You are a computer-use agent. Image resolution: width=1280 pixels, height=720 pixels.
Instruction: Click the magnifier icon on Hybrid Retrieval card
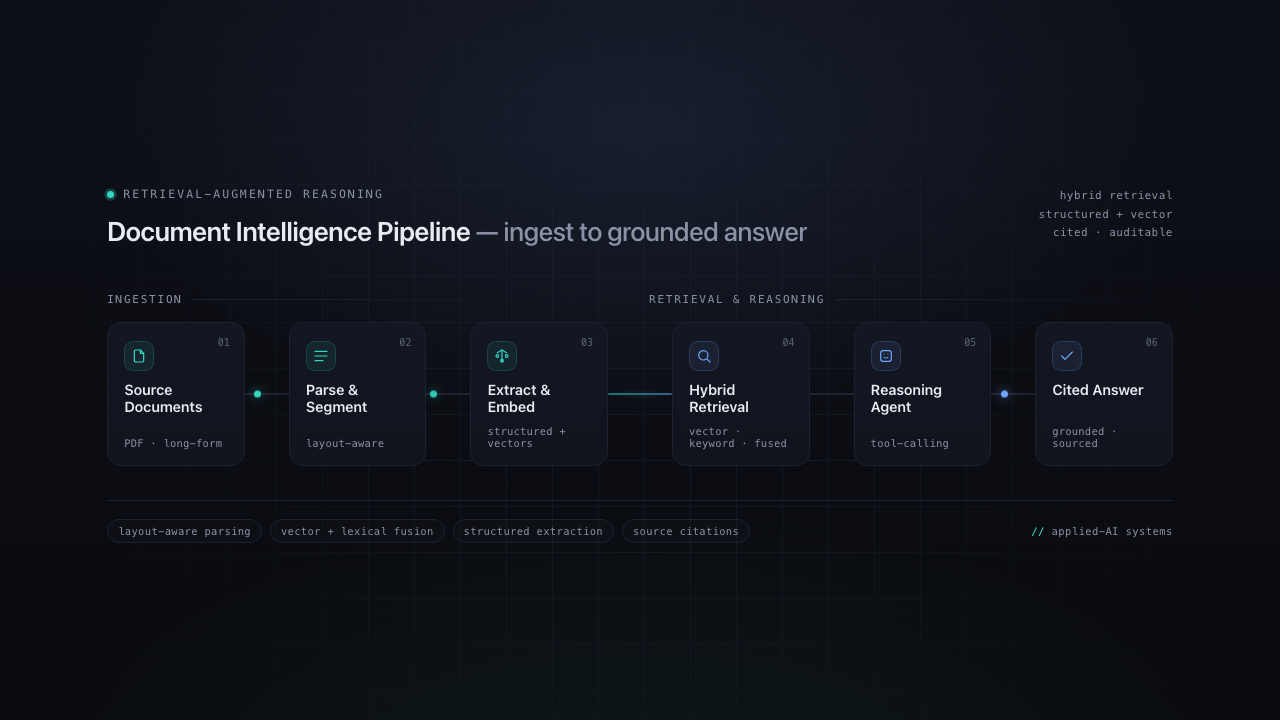pos(704,356)
